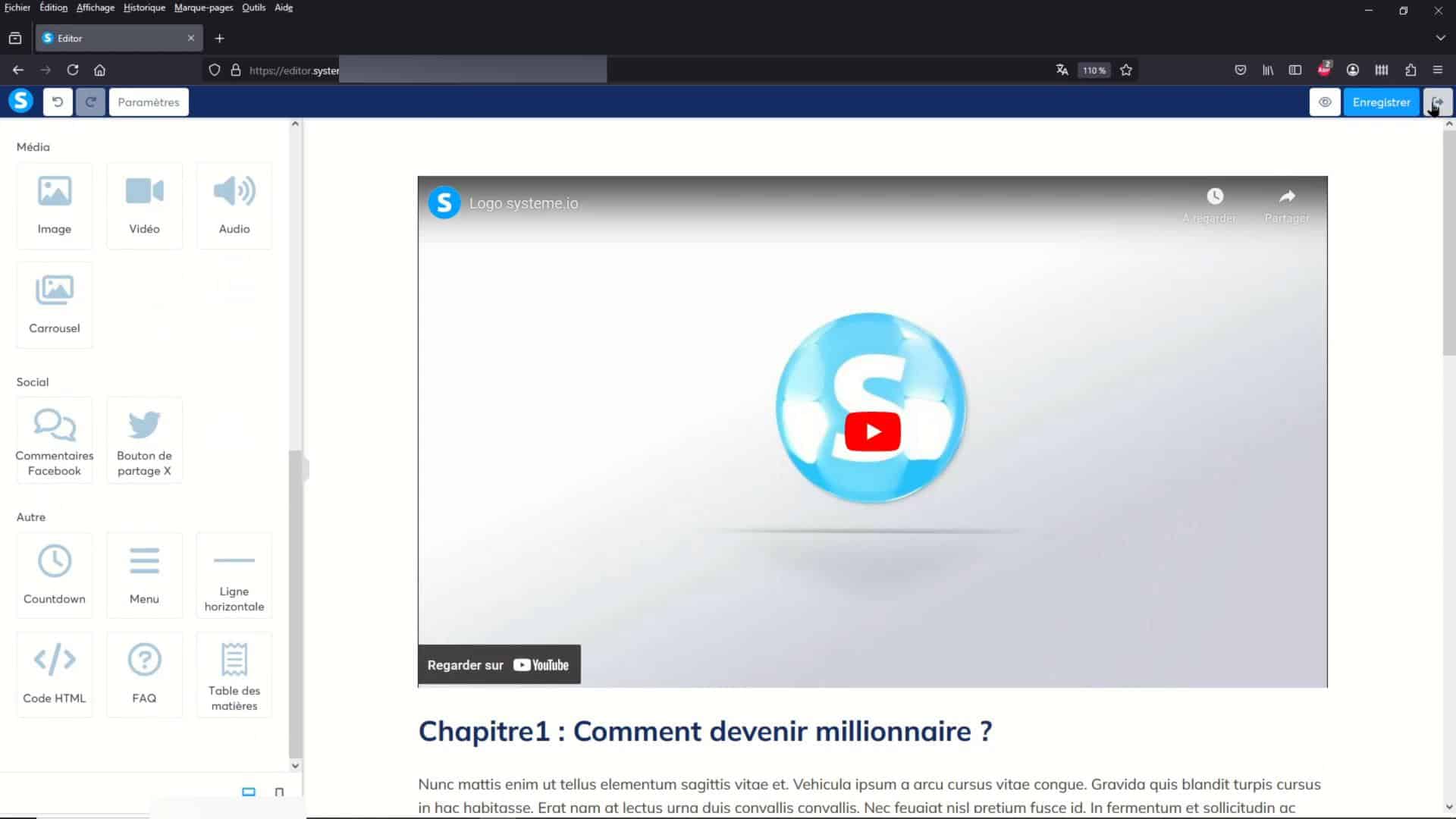Select the Nunc mattis paragraph text
Screen dimensions: 1456x819
(870, 795)
